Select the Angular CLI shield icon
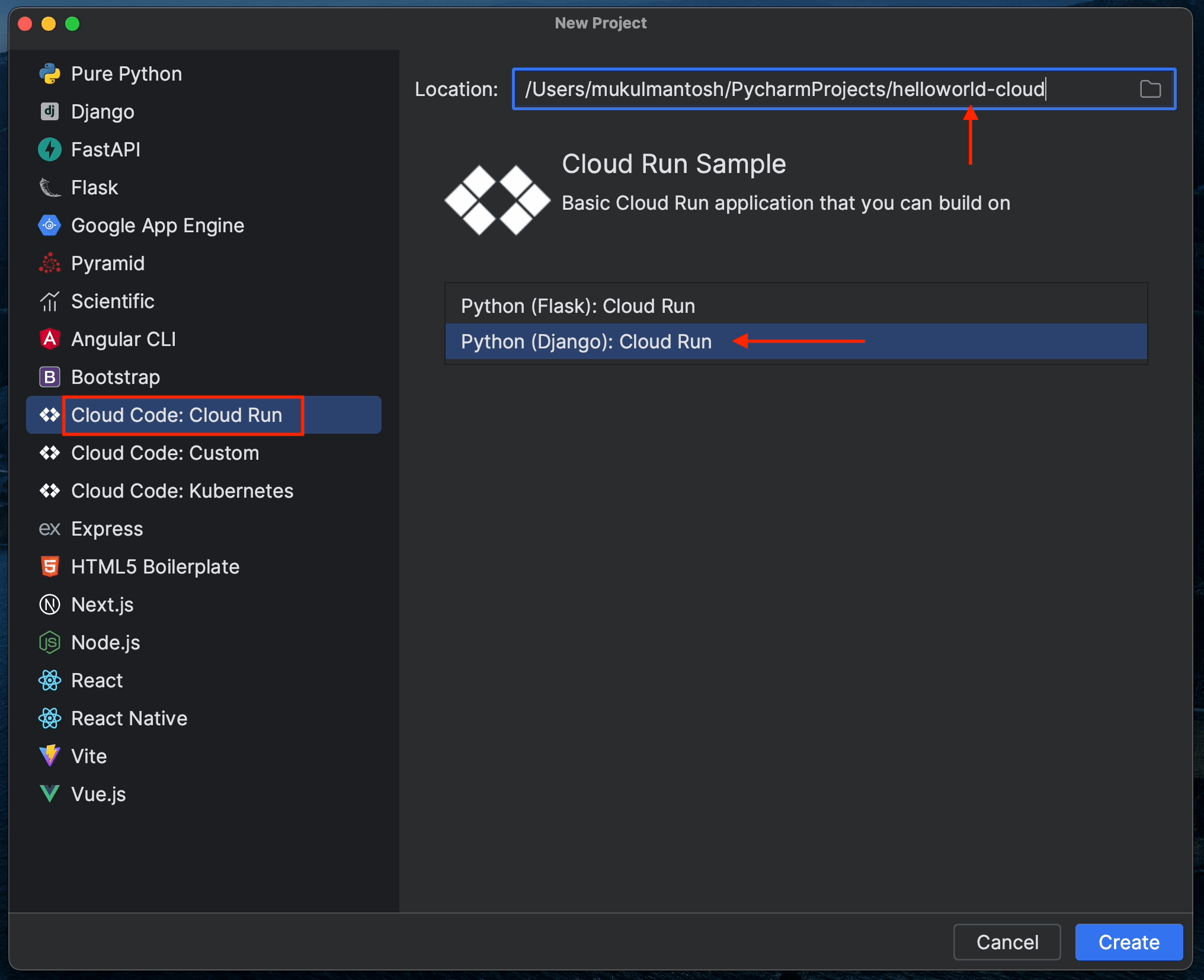Image resolution: width=1204 pixels, height=980 pixels. coord(50,339)
